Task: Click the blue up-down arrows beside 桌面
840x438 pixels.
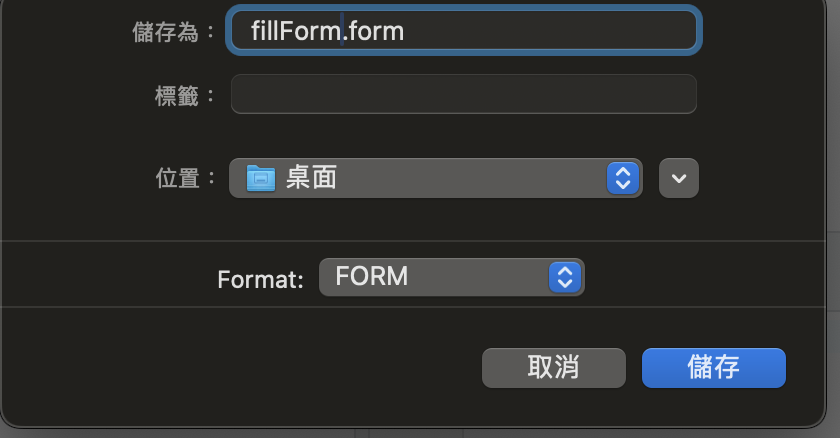Action: coord(622,178)
